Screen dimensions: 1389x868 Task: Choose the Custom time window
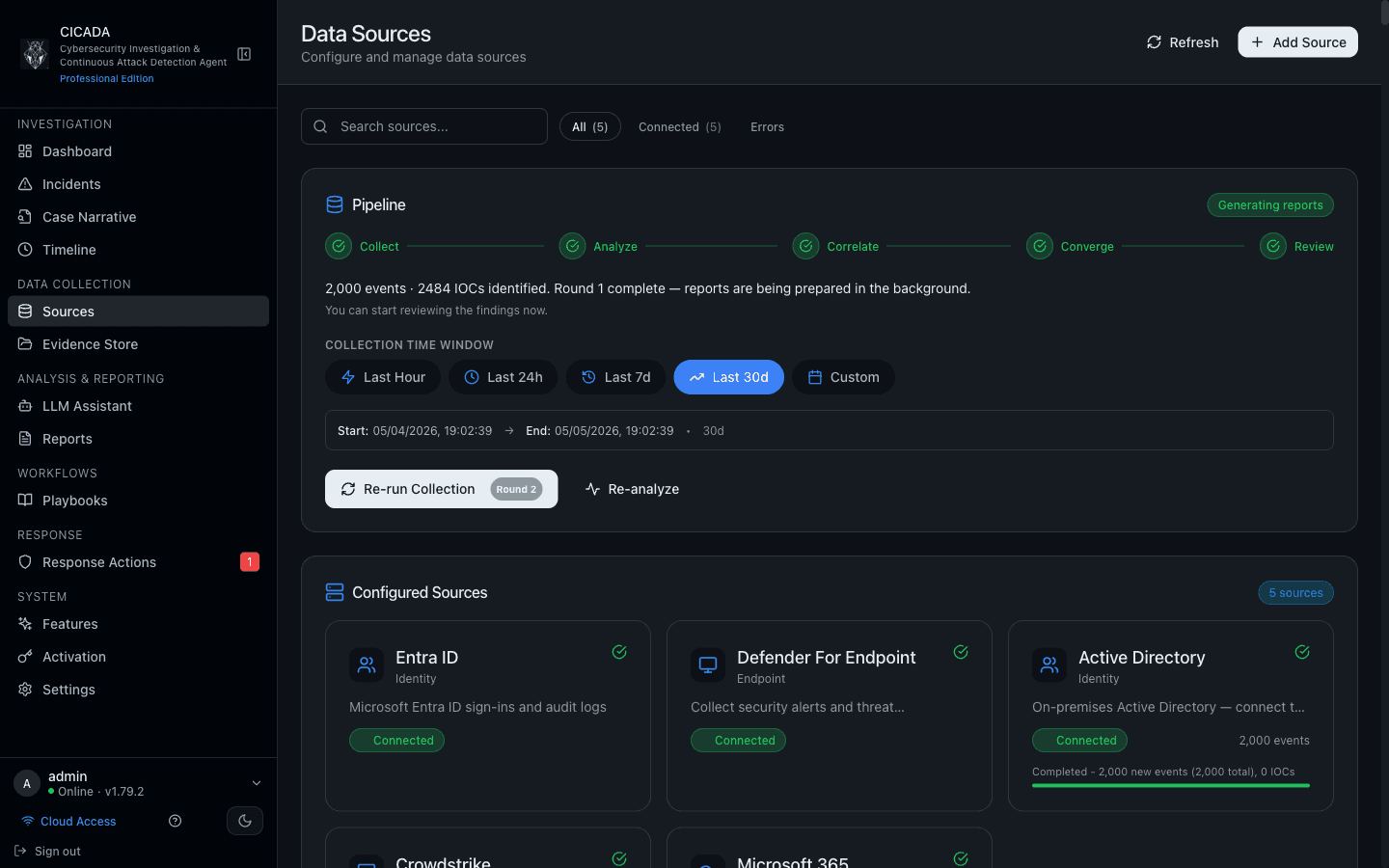click(x=844, y=377)
